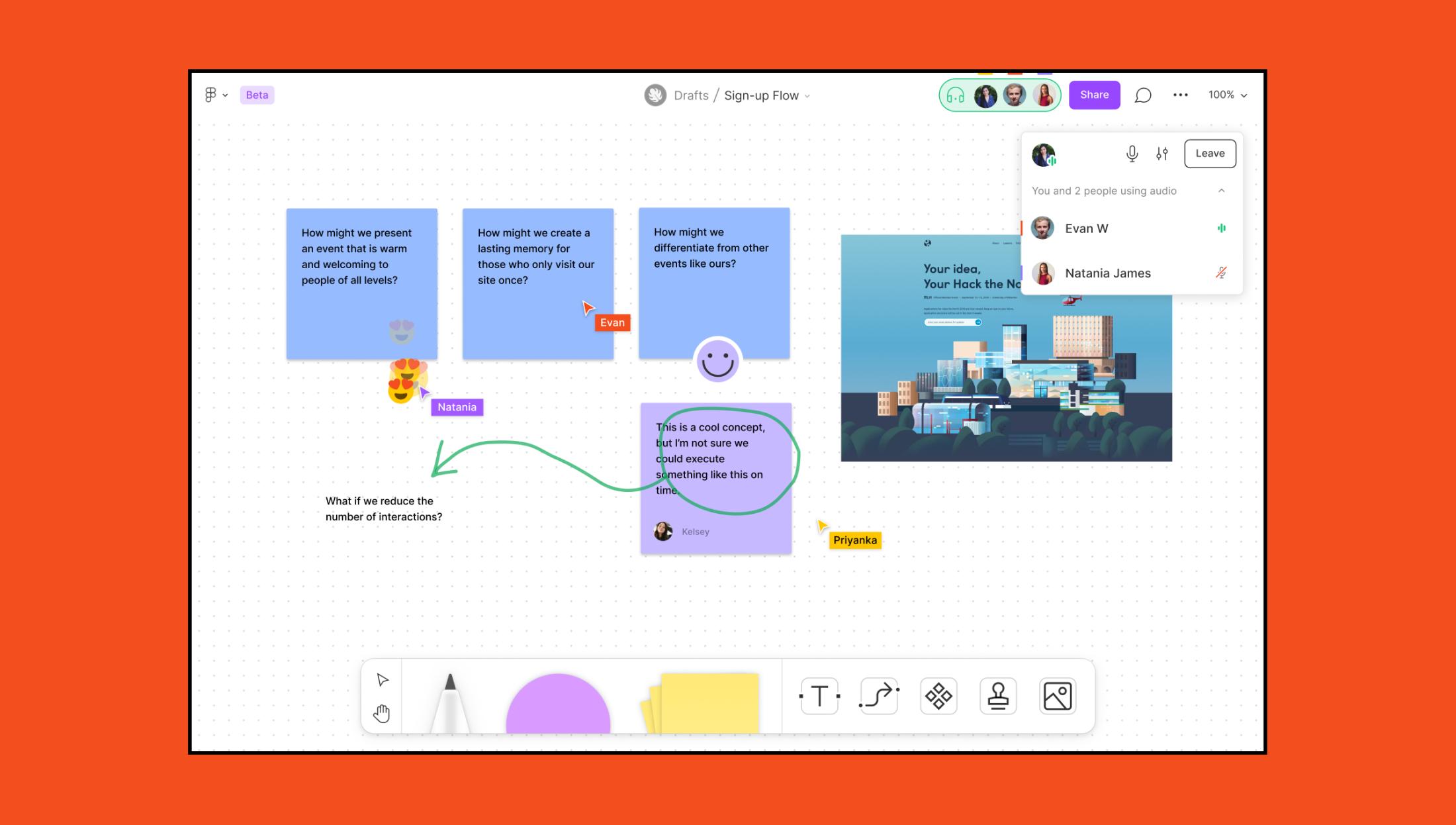Image resolution: width=1456 pixels, height=825 pixels.
Task: Collapse the audio participants list
Action: coord(1222,191)
